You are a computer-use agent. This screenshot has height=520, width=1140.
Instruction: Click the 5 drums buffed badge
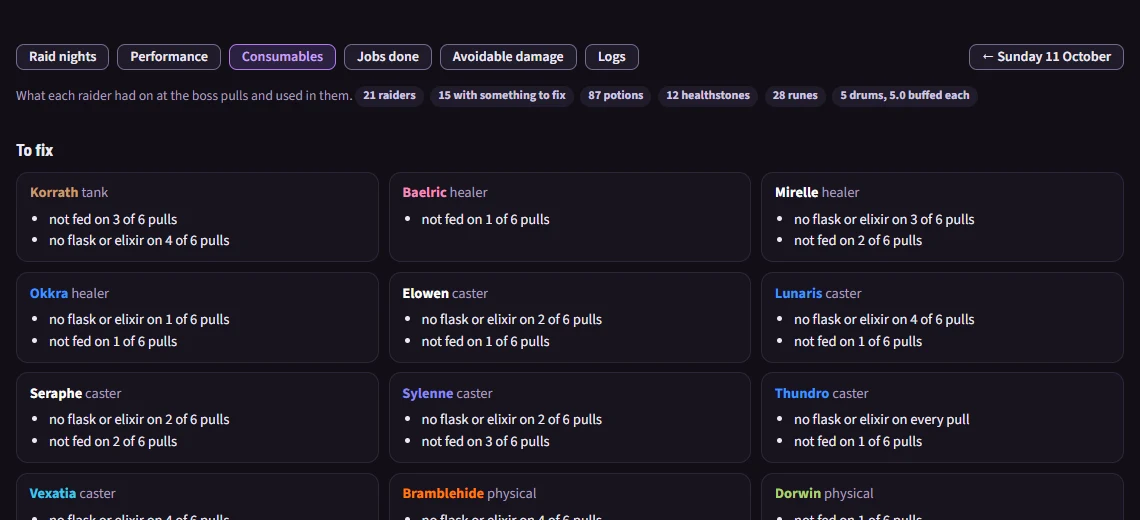click(x=905, y=95)
